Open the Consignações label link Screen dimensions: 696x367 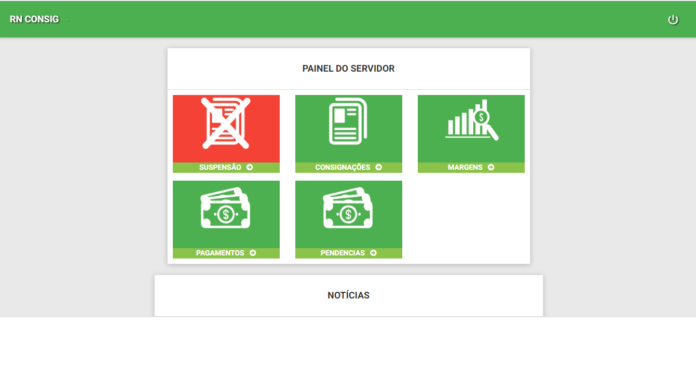pos(342,167)
